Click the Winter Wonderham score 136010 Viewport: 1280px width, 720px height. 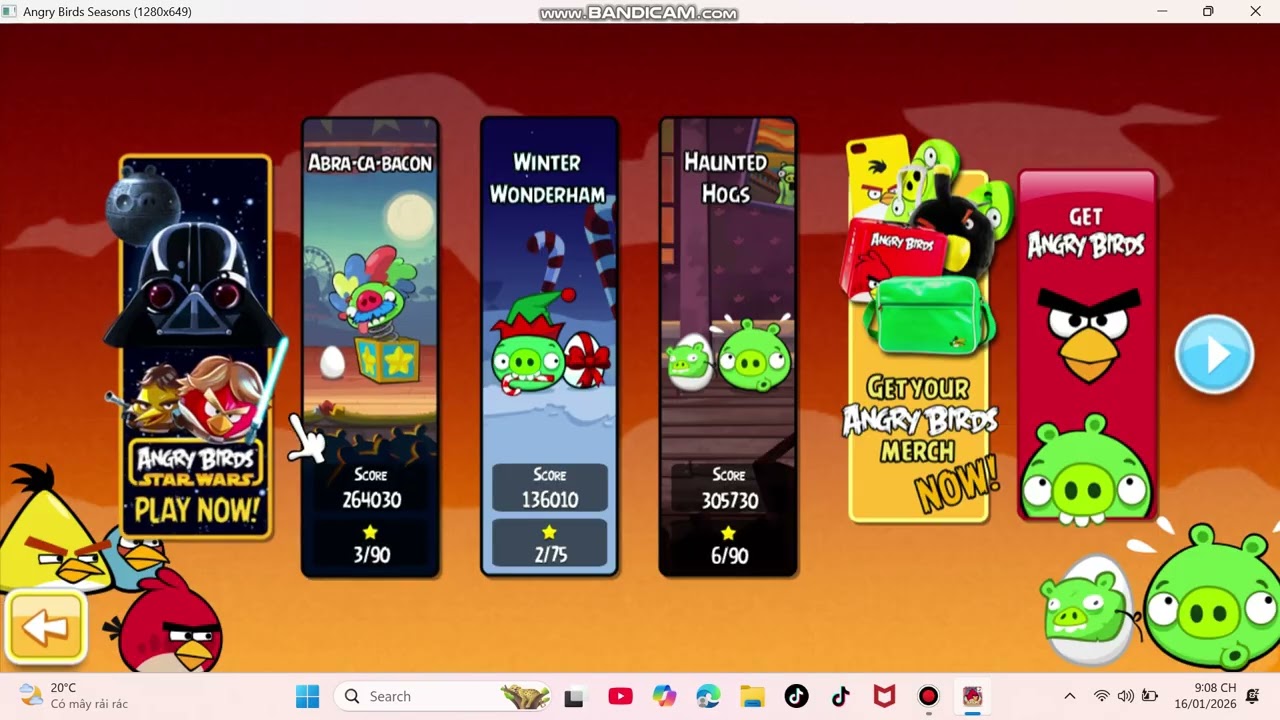click(549, 499)
